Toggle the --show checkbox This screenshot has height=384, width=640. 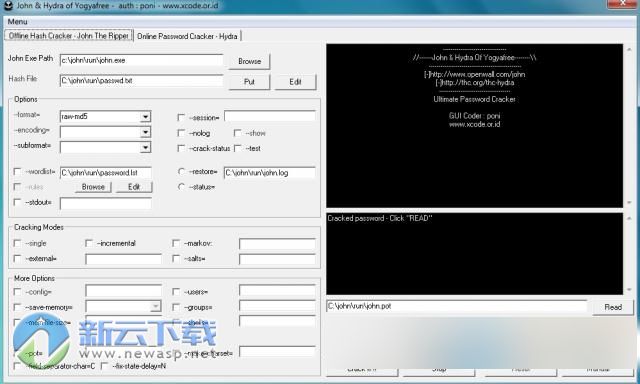tap(238, 133)
